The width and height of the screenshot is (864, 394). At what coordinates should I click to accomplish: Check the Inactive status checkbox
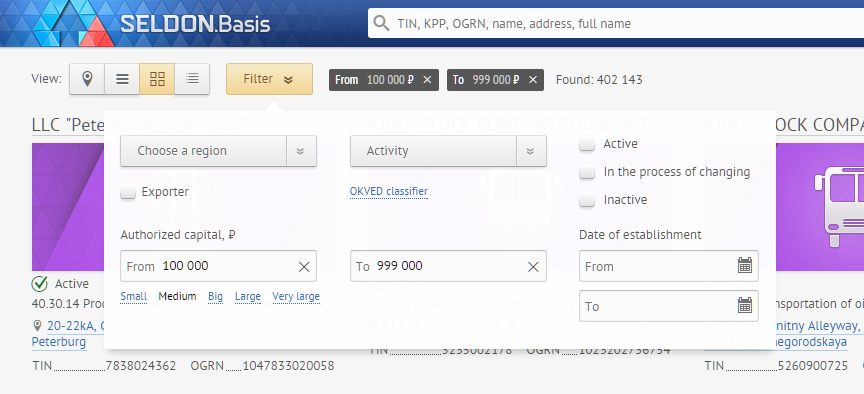pos(587,200)
